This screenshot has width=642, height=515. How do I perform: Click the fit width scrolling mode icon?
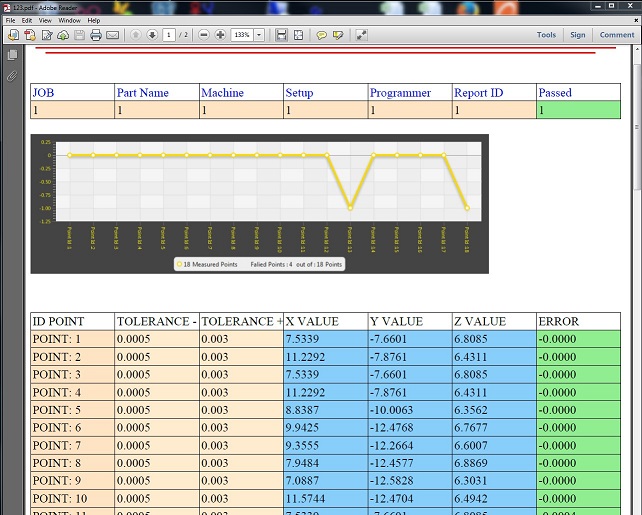click(x=281, y=35)
